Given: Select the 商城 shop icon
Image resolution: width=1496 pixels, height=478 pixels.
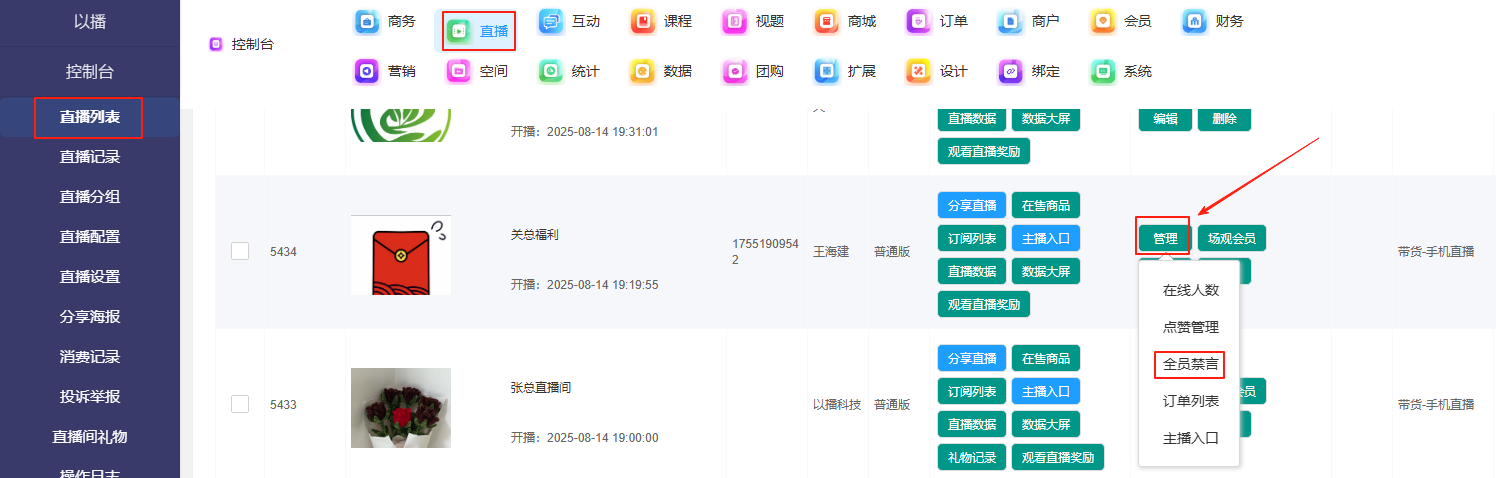Looking at the screenshot, I should (827, 22).
